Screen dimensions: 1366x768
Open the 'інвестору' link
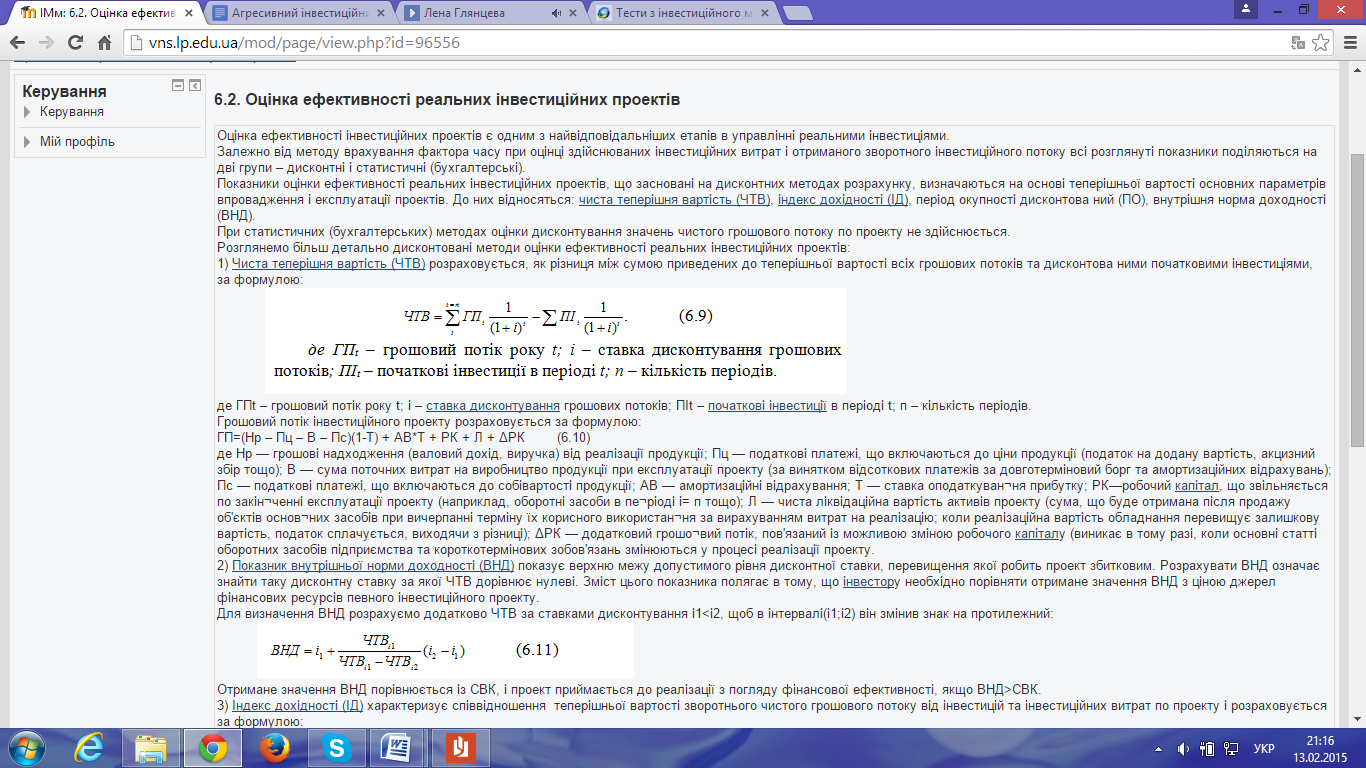873,581
